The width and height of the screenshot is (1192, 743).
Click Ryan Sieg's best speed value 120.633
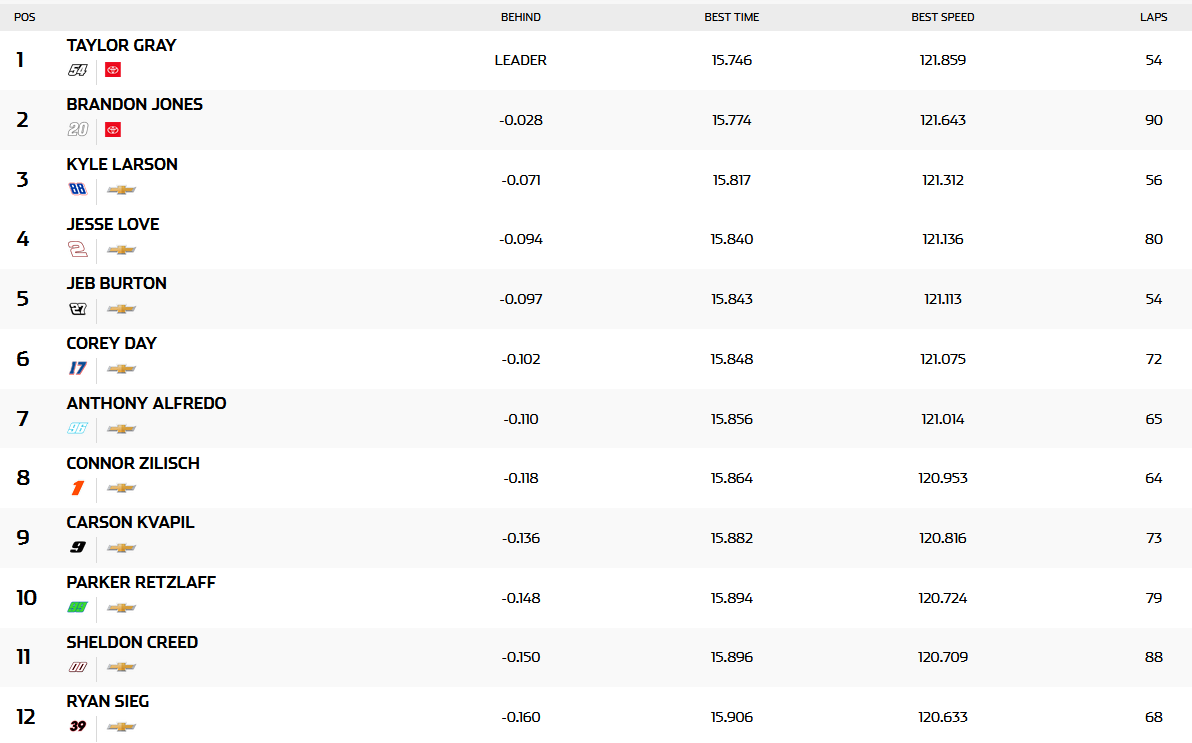(942, 717)
